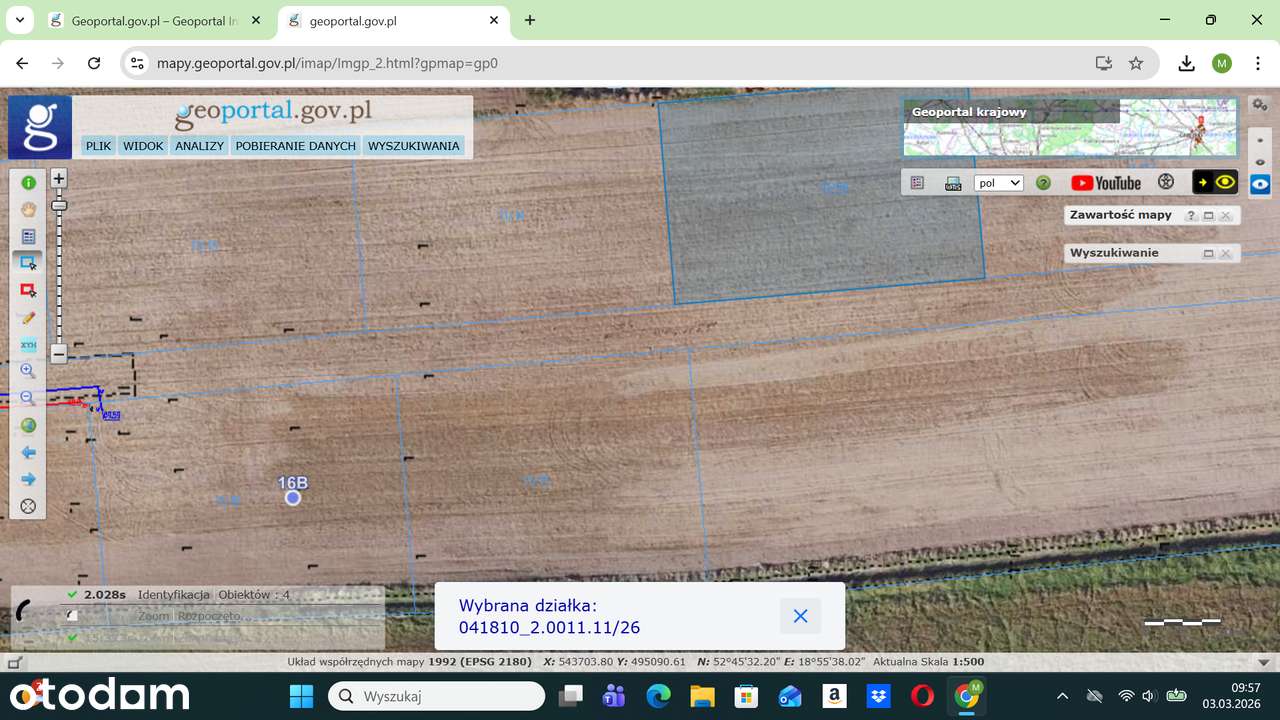Click the Geoportal 'g' logo
Screen dimensions: 1280x720
click(40, 127)
